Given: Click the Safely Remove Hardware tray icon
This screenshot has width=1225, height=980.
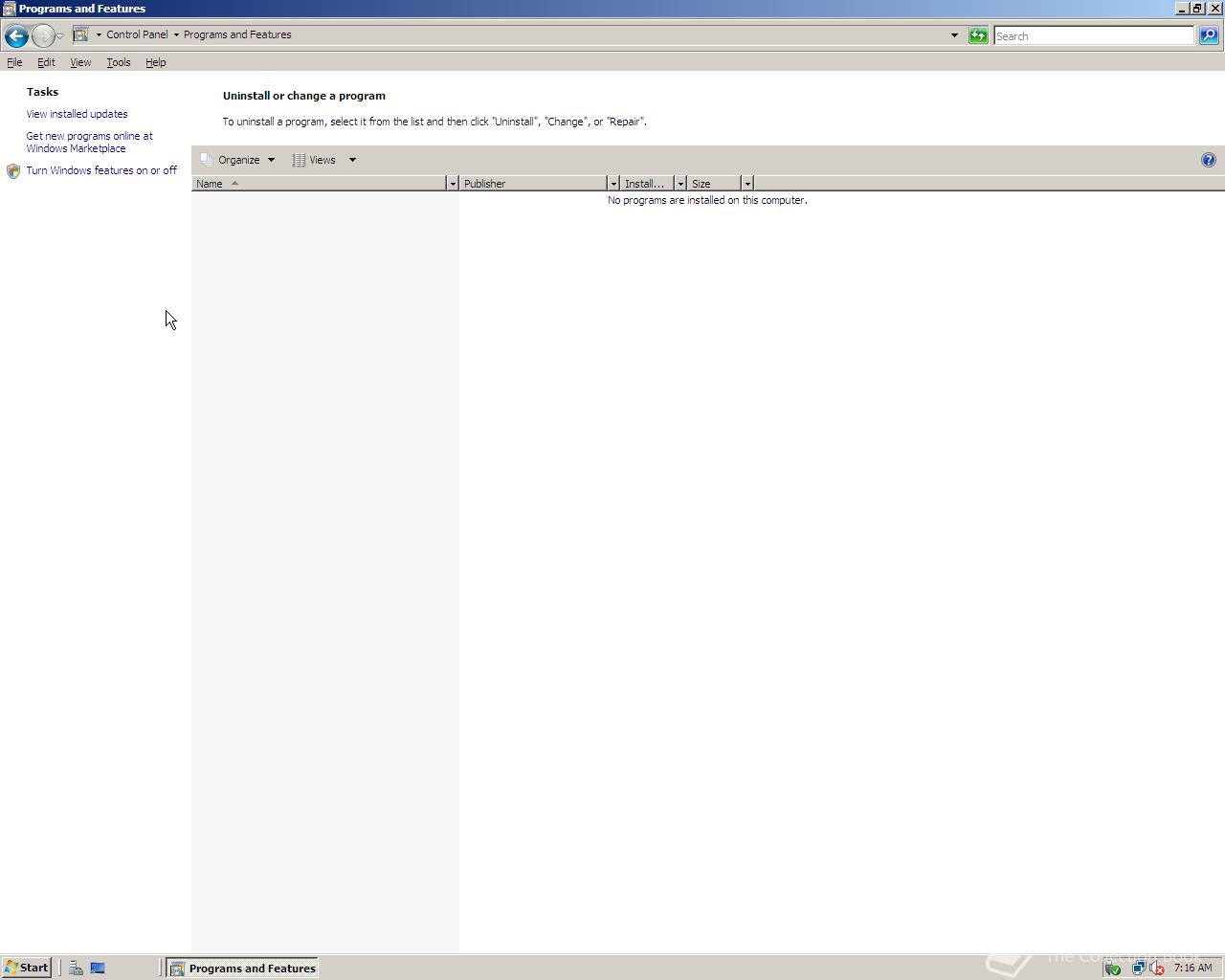Looking at the screenshot, I should (x=1112, y=969).
